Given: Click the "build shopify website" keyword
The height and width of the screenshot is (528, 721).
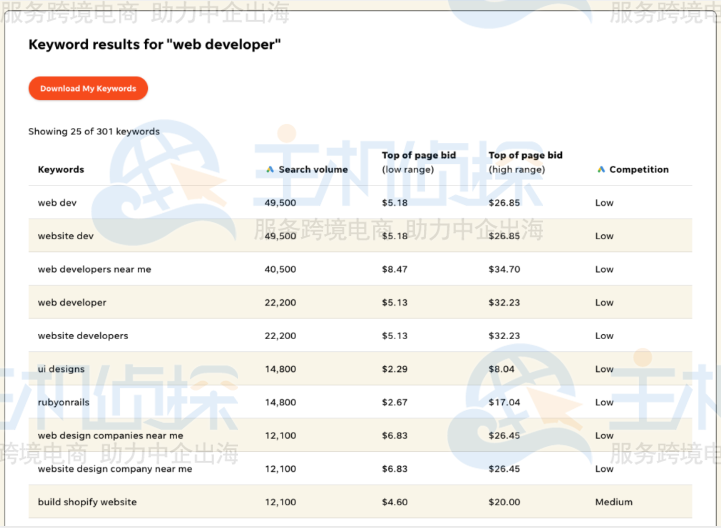Looking at the screenshot, I should 87,502.
